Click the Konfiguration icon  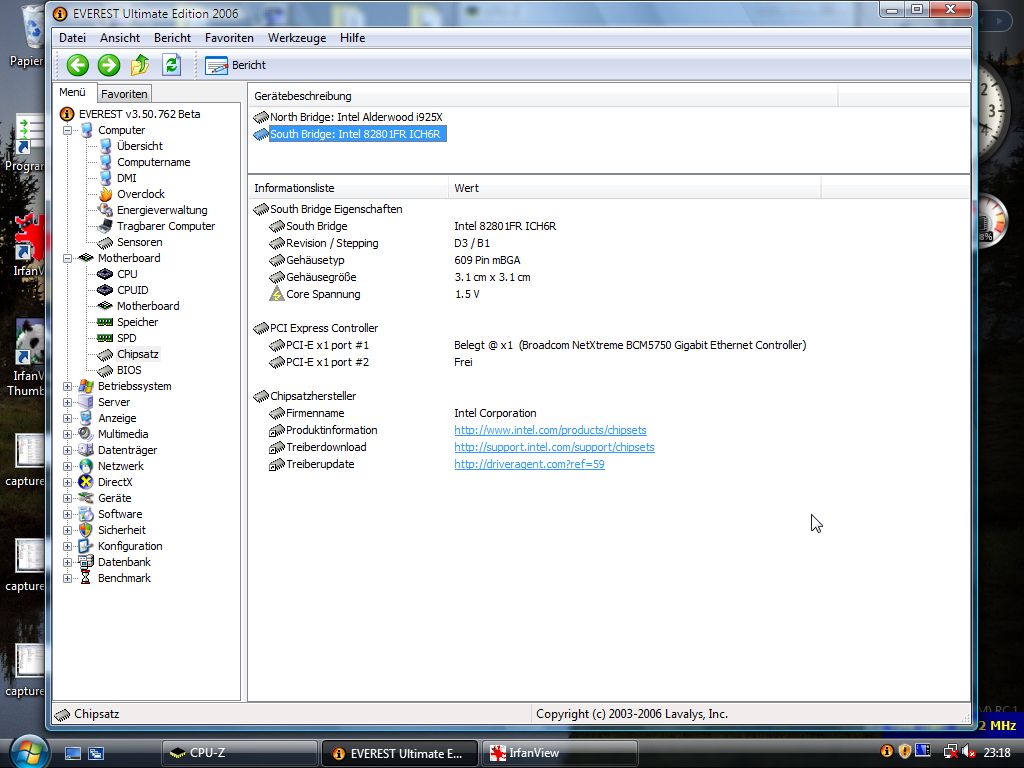click(x=86, y=546)
